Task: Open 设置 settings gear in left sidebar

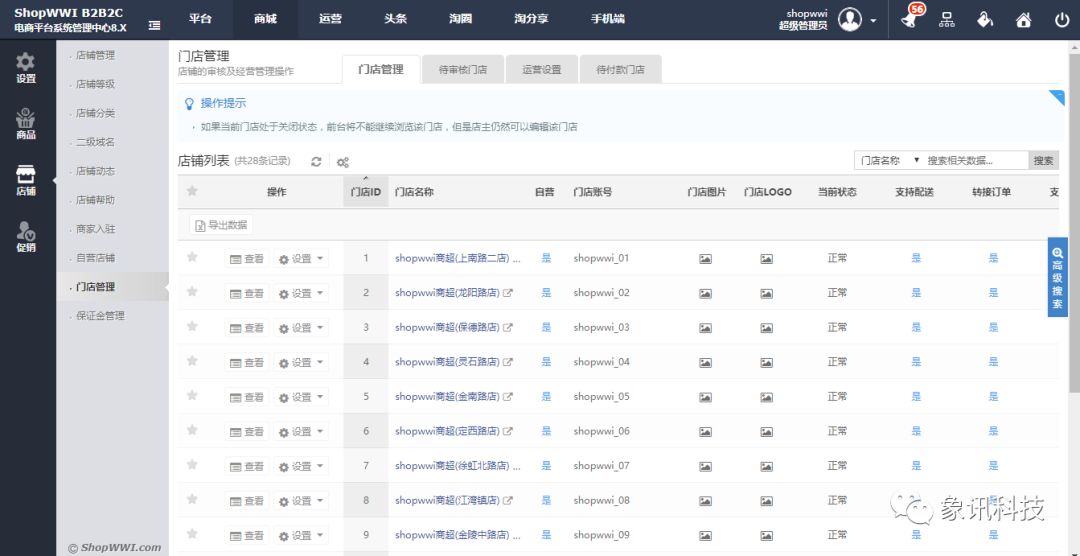Action: (x=26, y=68)
